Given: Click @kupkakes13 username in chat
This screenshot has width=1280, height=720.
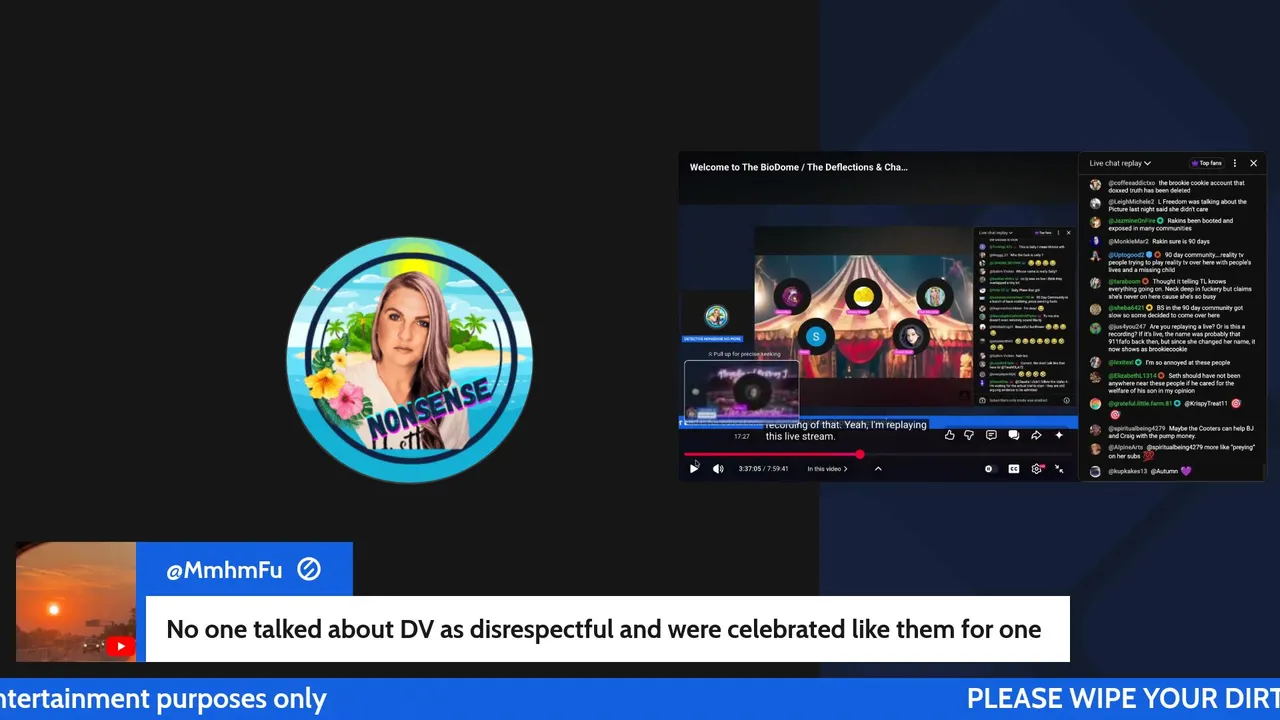Looking at the screenshot, I should click(x=1127, y=471).
